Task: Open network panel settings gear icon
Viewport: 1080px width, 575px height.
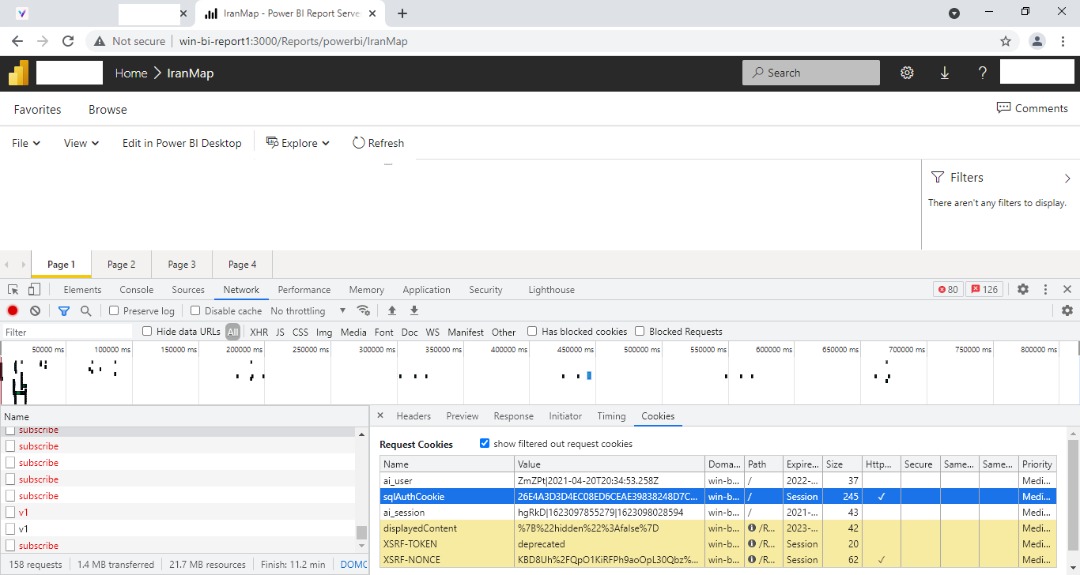Action: pyautogui.click(x=1067, y=311)
